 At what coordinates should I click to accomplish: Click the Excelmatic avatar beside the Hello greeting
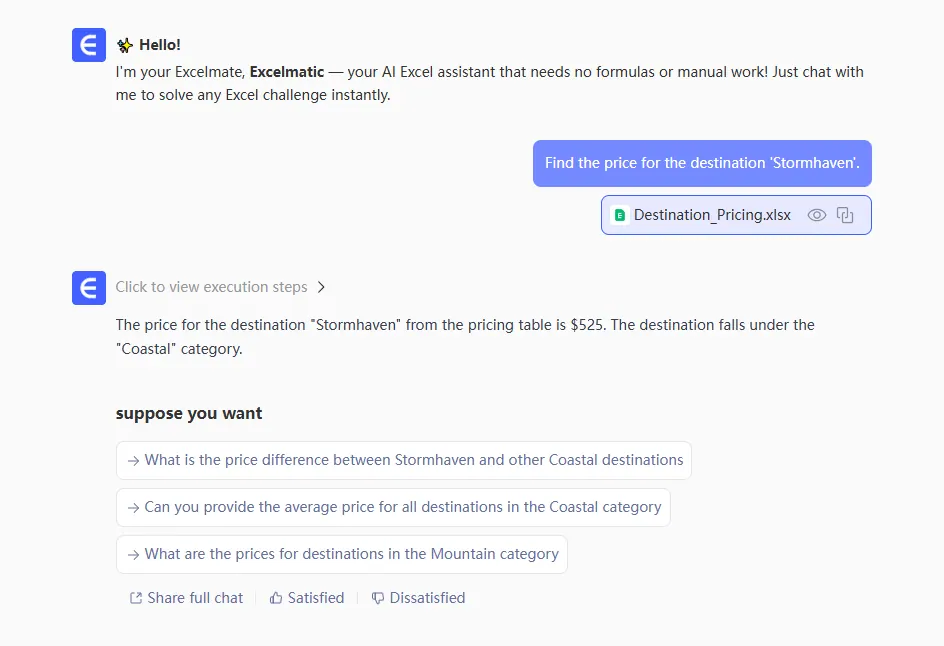89,45
